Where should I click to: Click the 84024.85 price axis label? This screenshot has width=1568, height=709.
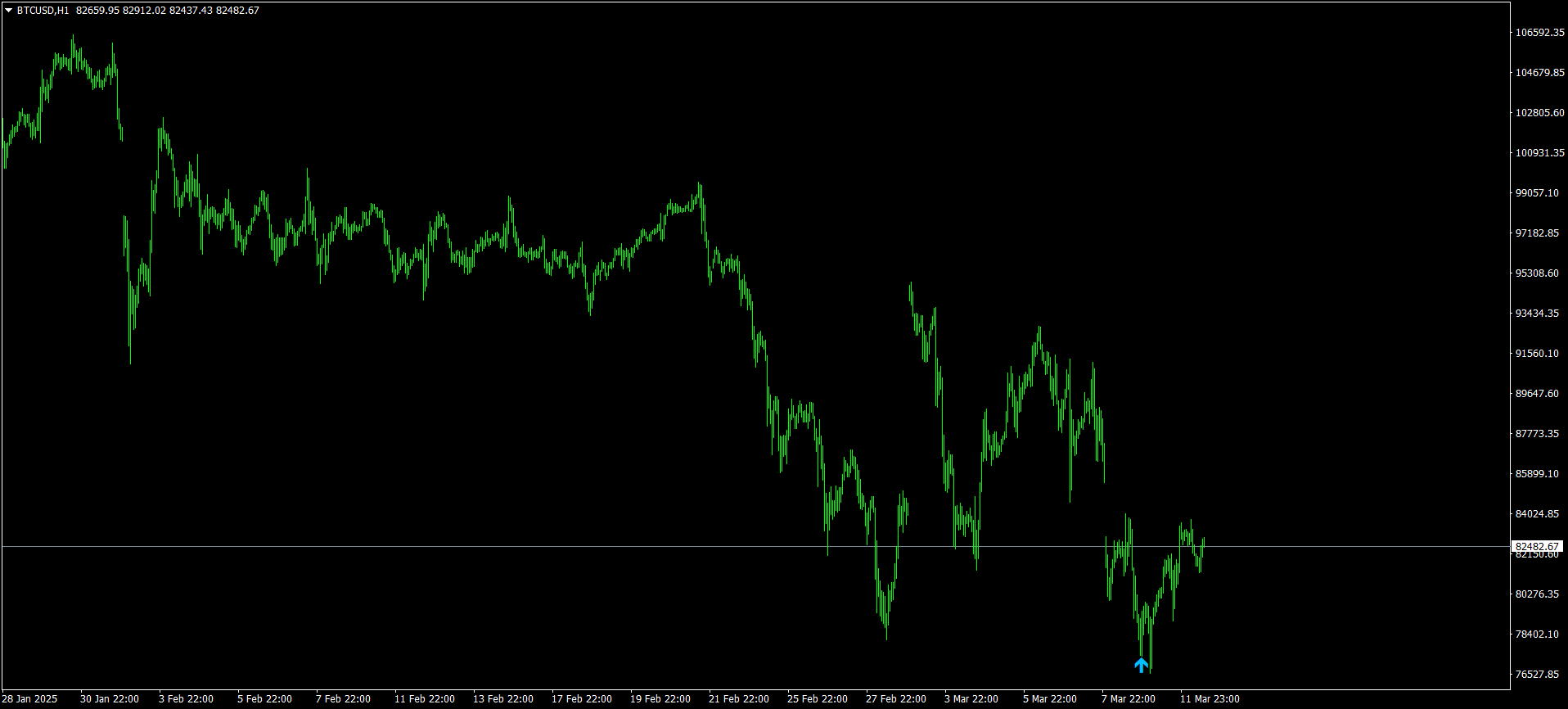[x=1538, y=514]
